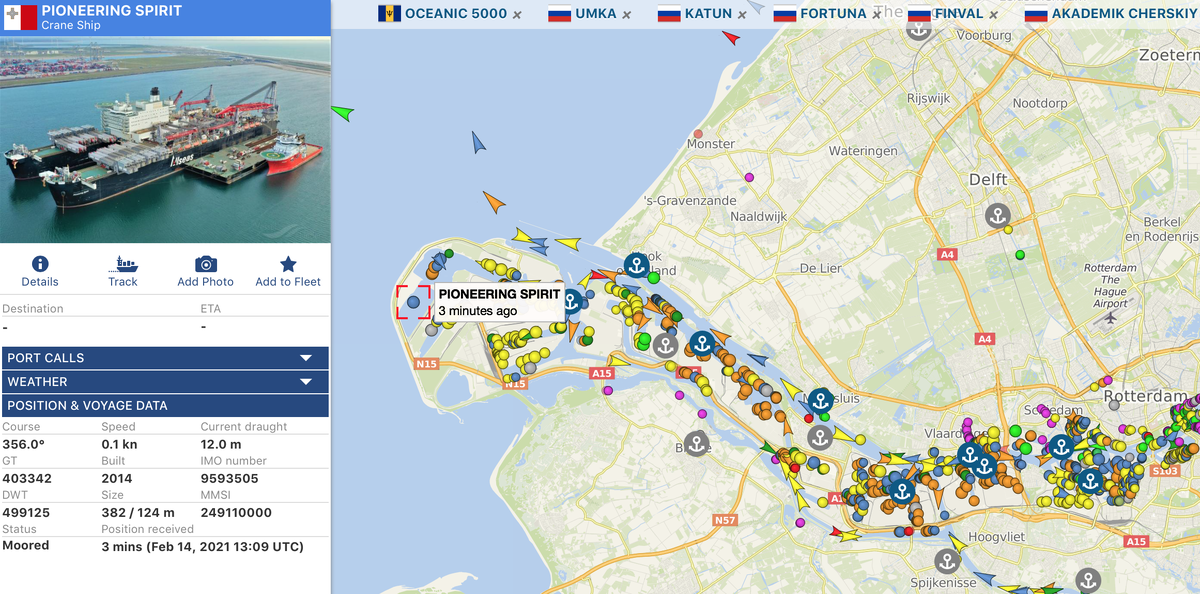Select the Moored status text
The width and height of the screenshot is (1200, 594).
coord(26,546)
